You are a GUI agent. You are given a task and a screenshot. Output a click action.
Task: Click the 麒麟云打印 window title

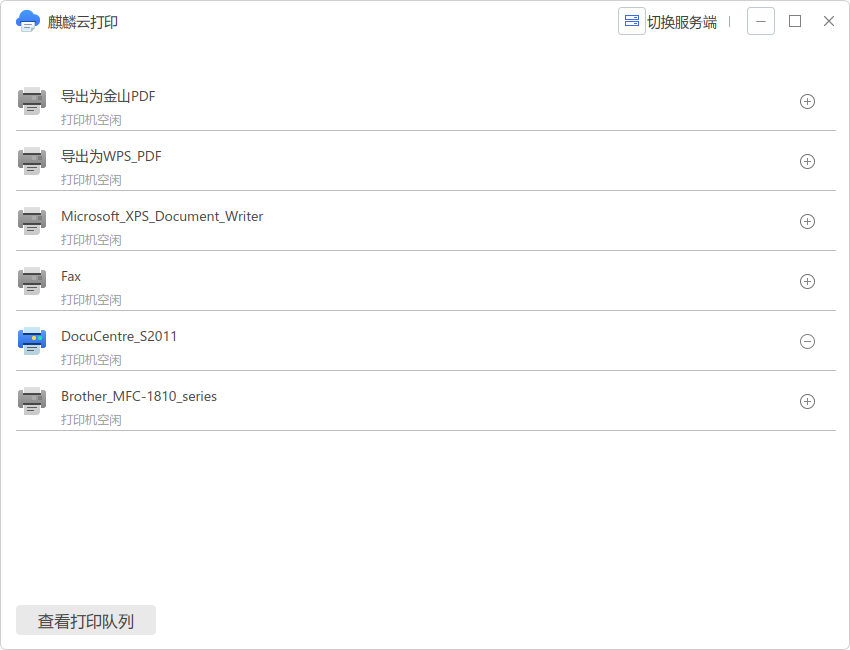[x=82, y=22]
